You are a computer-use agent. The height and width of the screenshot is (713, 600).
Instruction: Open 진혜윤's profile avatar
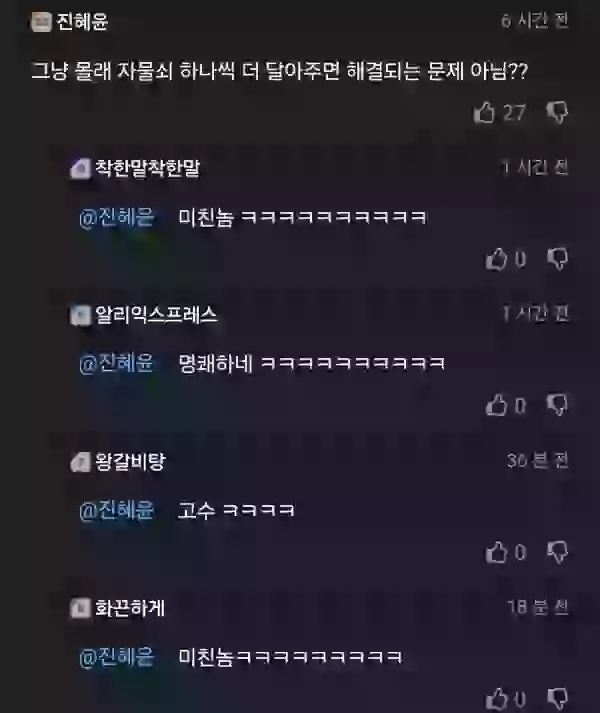coord(41,22)
